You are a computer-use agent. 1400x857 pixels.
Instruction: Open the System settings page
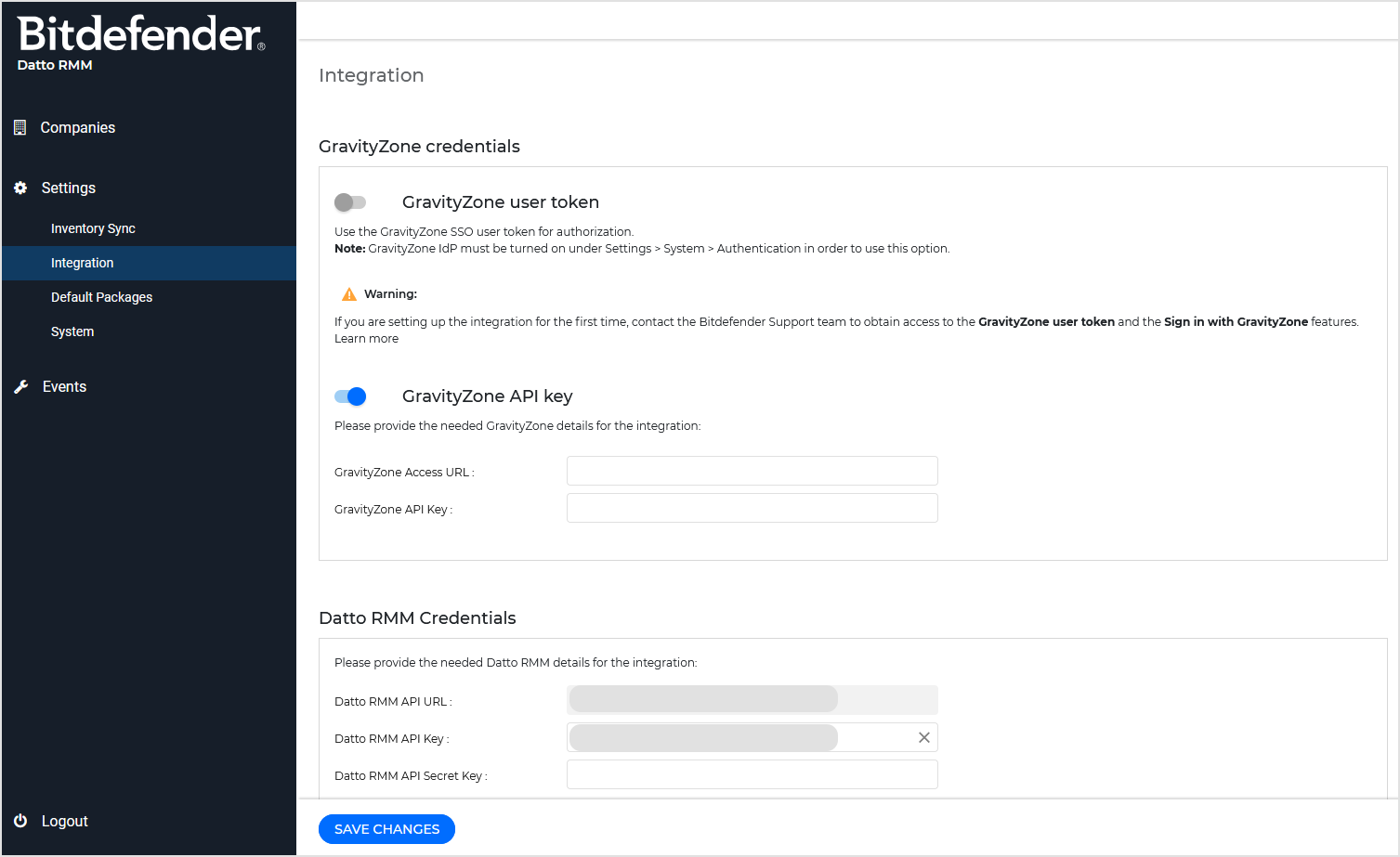click(72, 331)
